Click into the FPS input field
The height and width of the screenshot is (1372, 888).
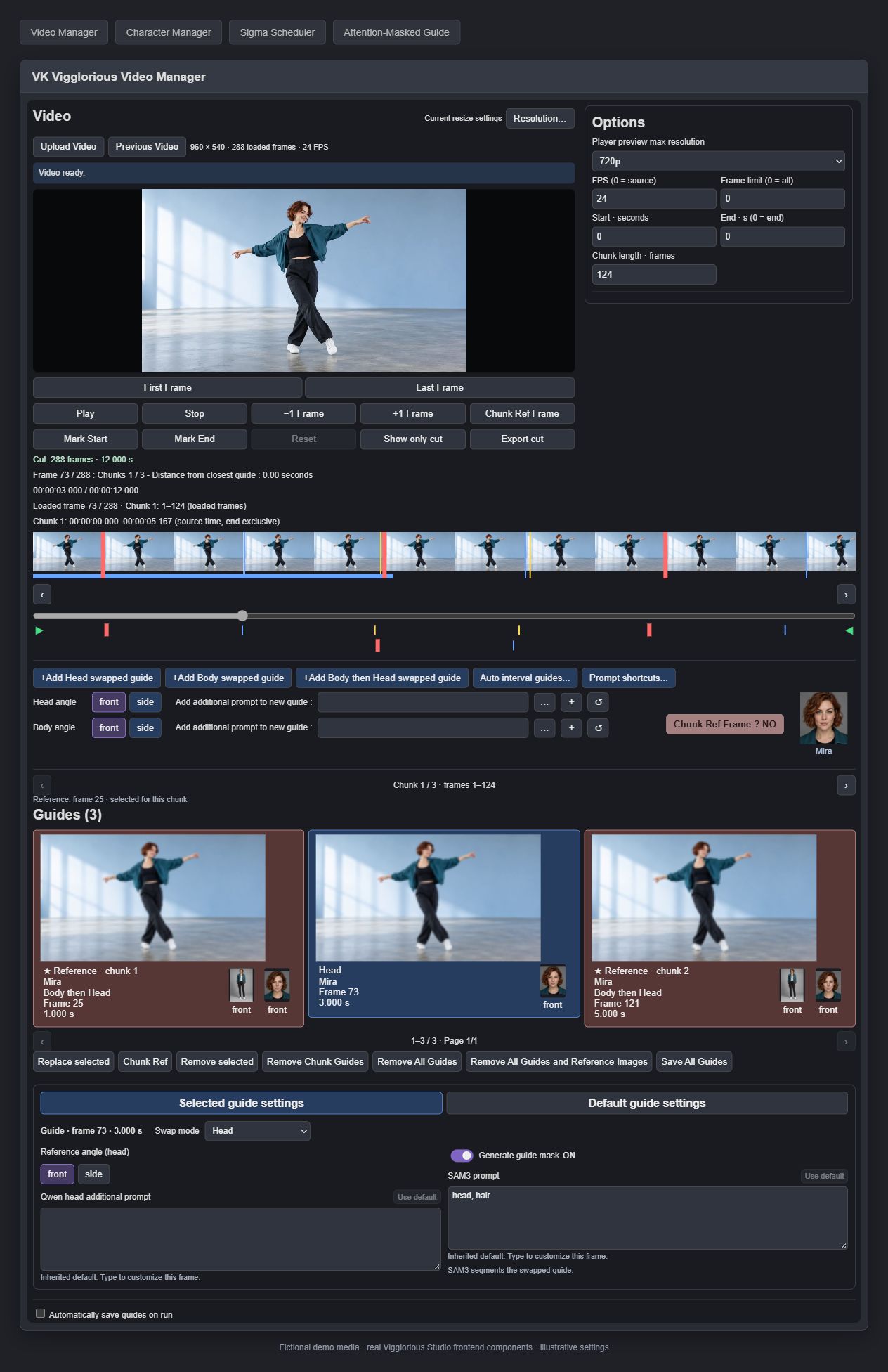(654, 199)
